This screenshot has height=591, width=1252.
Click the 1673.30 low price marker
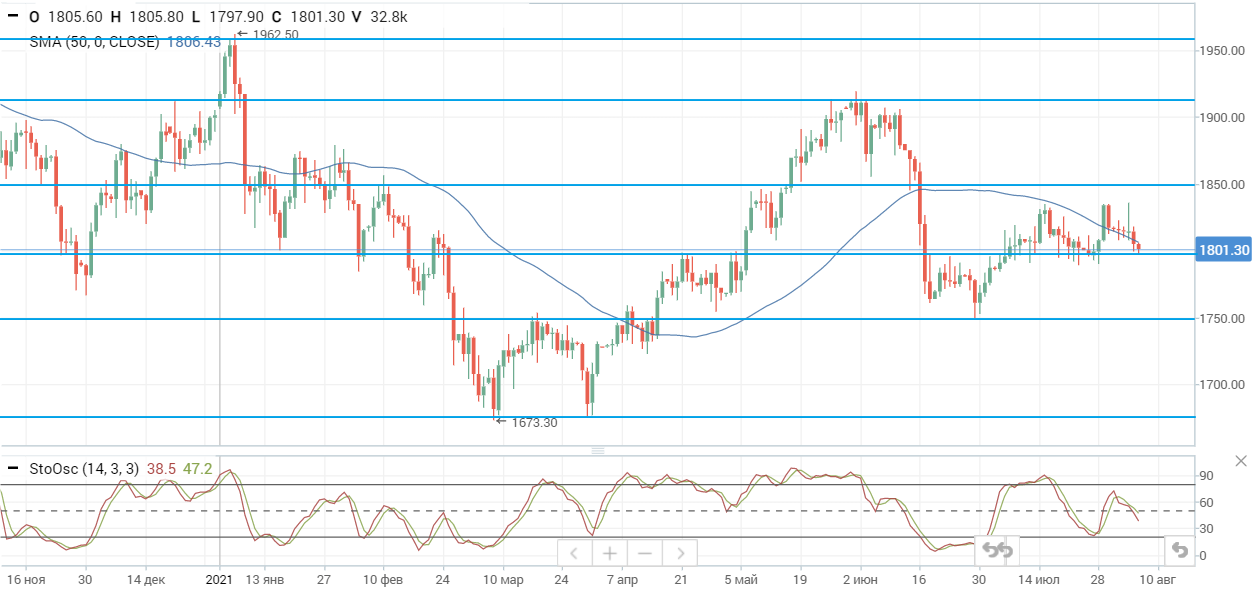click(x=534, y=423)
